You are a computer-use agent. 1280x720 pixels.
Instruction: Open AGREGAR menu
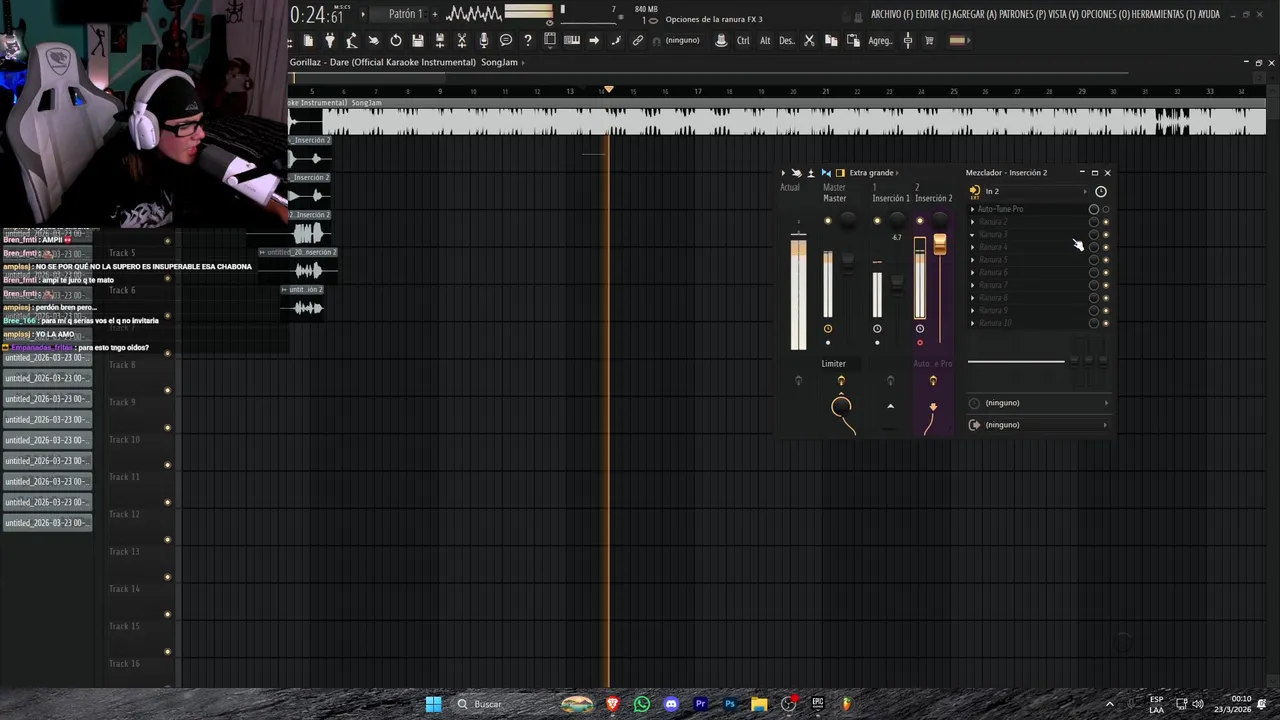point(975,15)
